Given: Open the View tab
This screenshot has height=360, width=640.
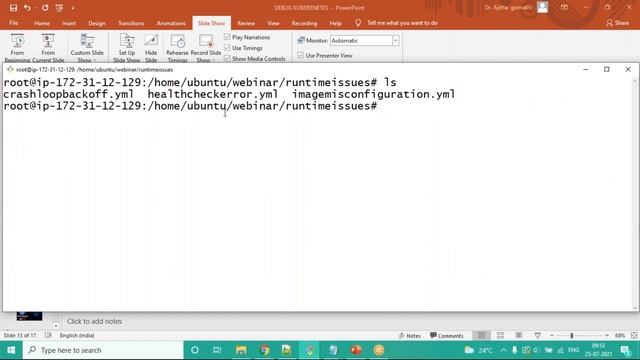Looking at the screenshot, I should 273,23.
